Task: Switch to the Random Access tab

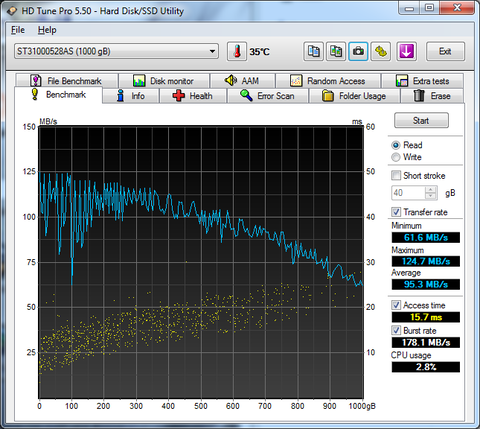Action: coord(328,81)
